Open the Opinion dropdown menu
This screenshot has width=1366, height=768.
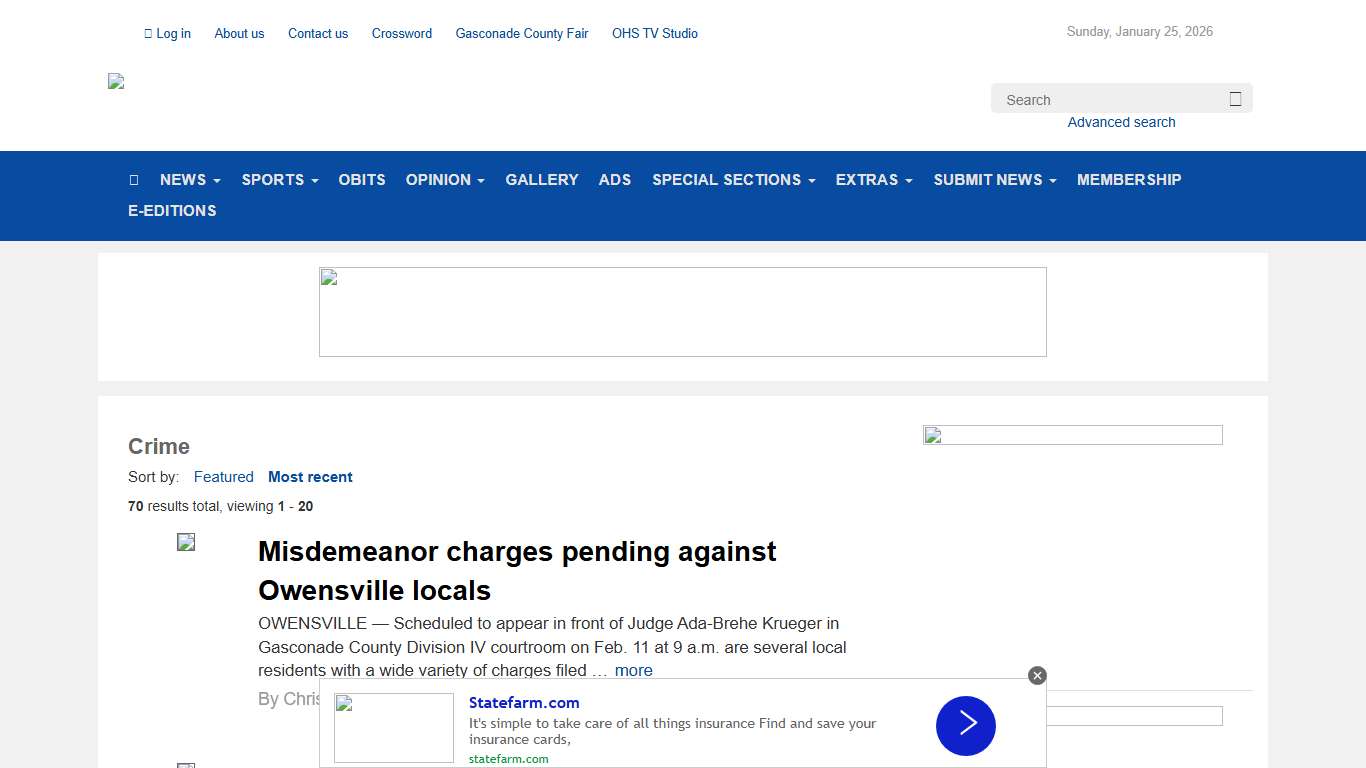[x=444, y=180]
